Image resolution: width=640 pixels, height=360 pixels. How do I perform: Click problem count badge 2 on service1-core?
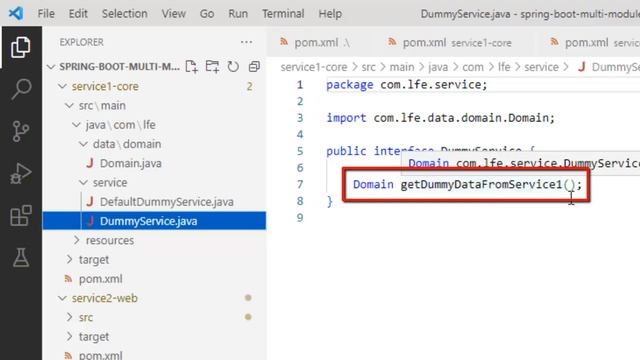point(249,86)
